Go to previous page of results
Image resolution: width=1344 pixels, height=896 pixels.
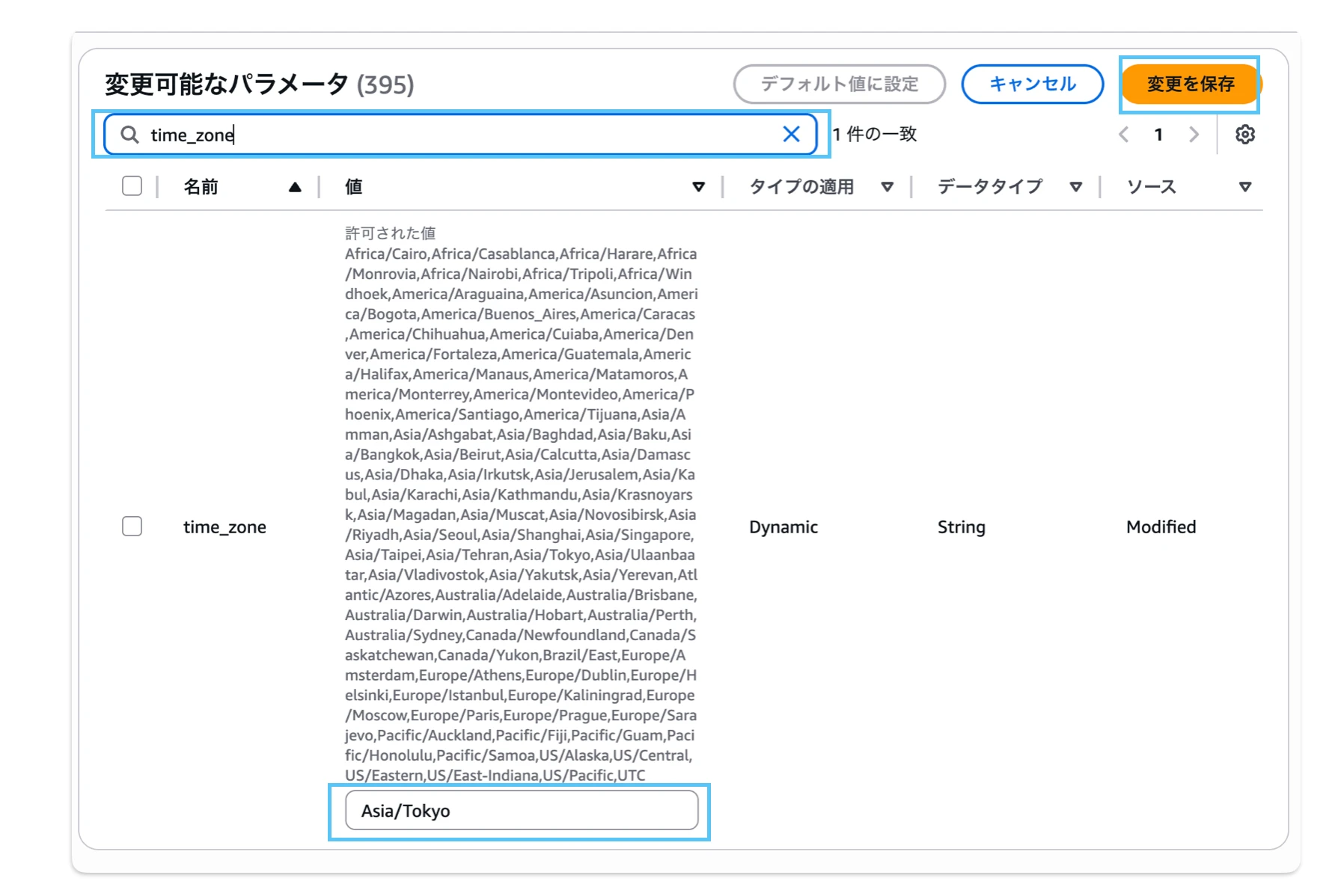pyautogui.click(x=1123, y=135)
